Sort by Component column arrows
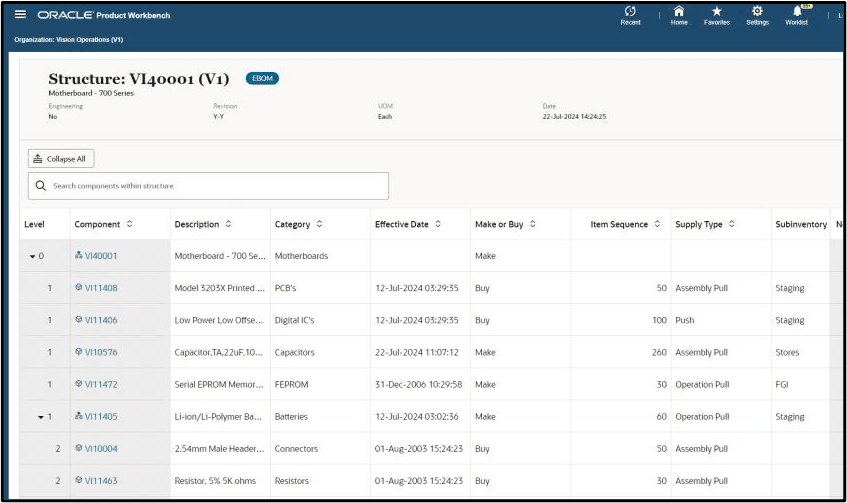Screen dimensions: 847x503 click(x=130, y=224)
